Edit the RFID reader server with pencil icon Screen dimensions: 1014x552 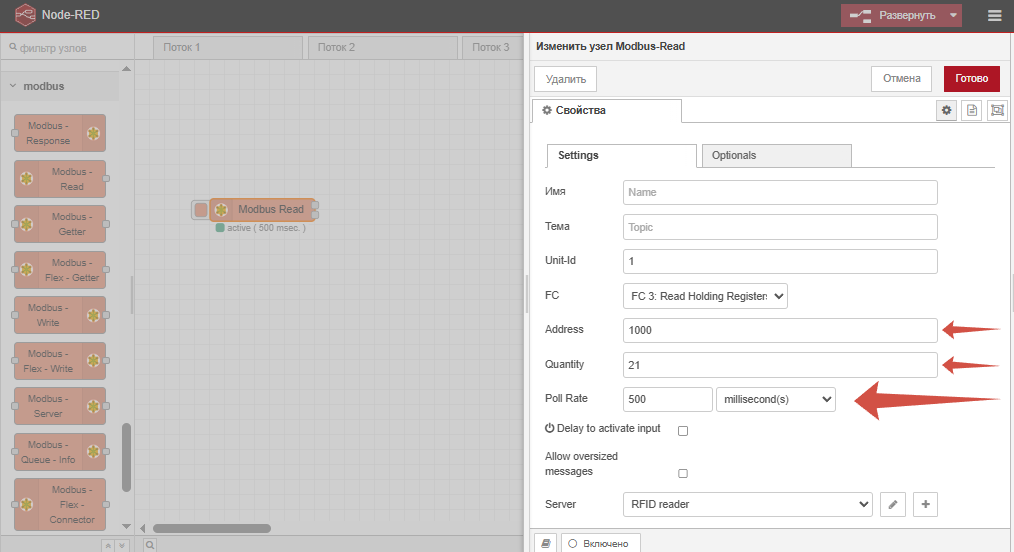pos(892,505)
